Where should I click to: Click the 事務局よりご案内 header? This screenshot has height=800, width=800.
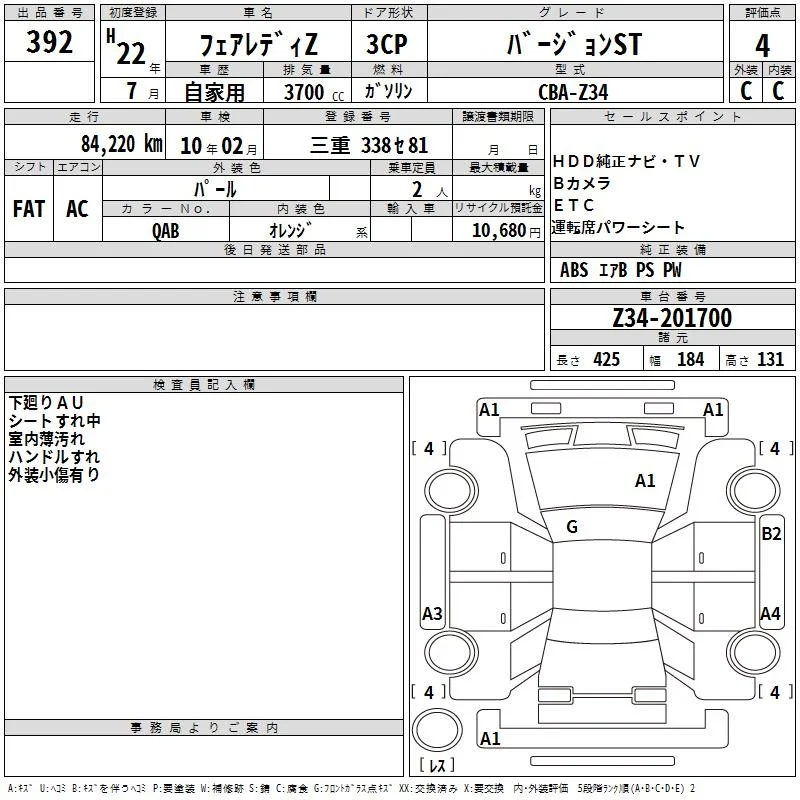tap(204, 728)
